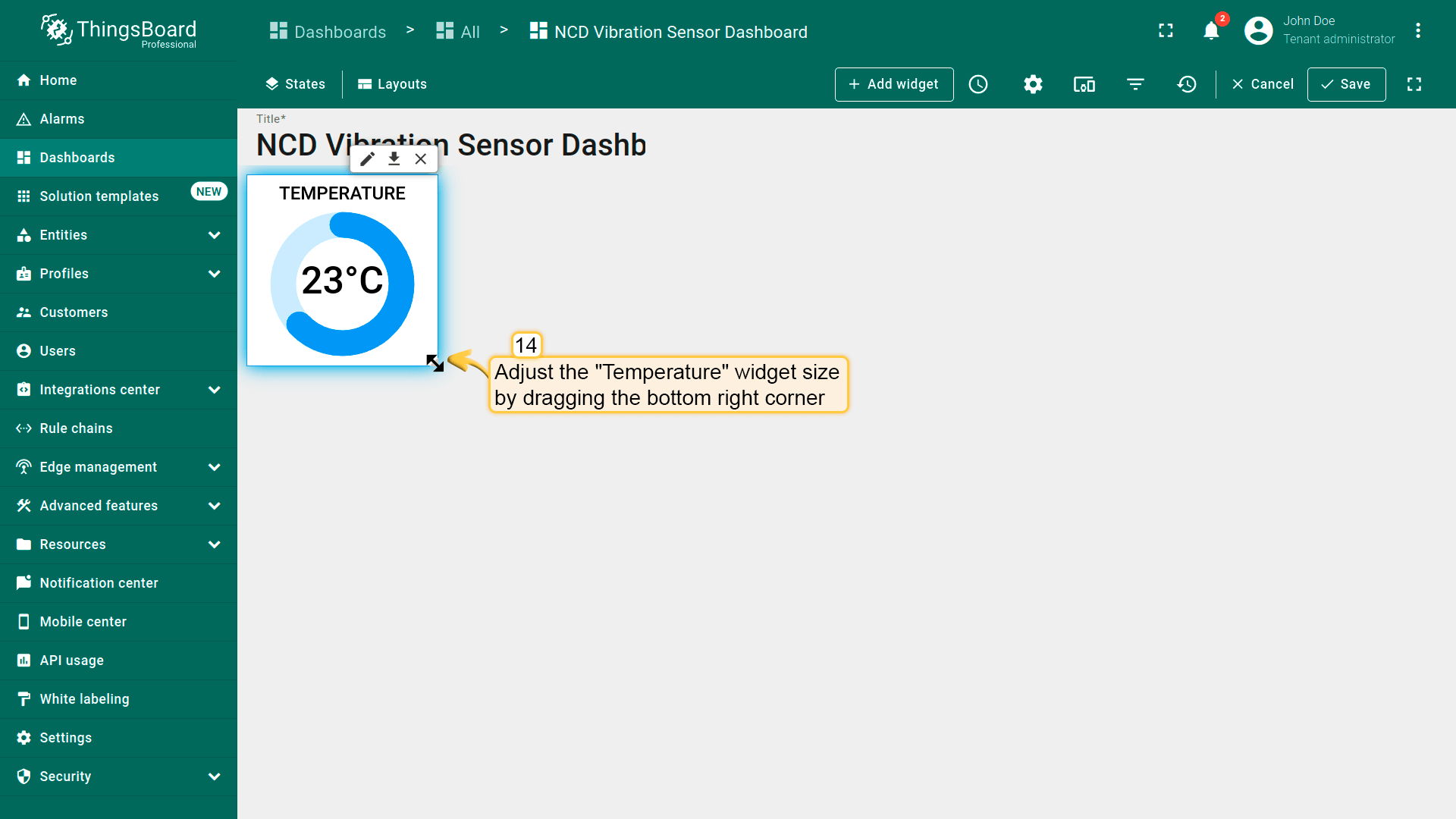Expand the Profiles sidebar section
This screenshot has width=1456, height=819.
click(x=215, y=274)
